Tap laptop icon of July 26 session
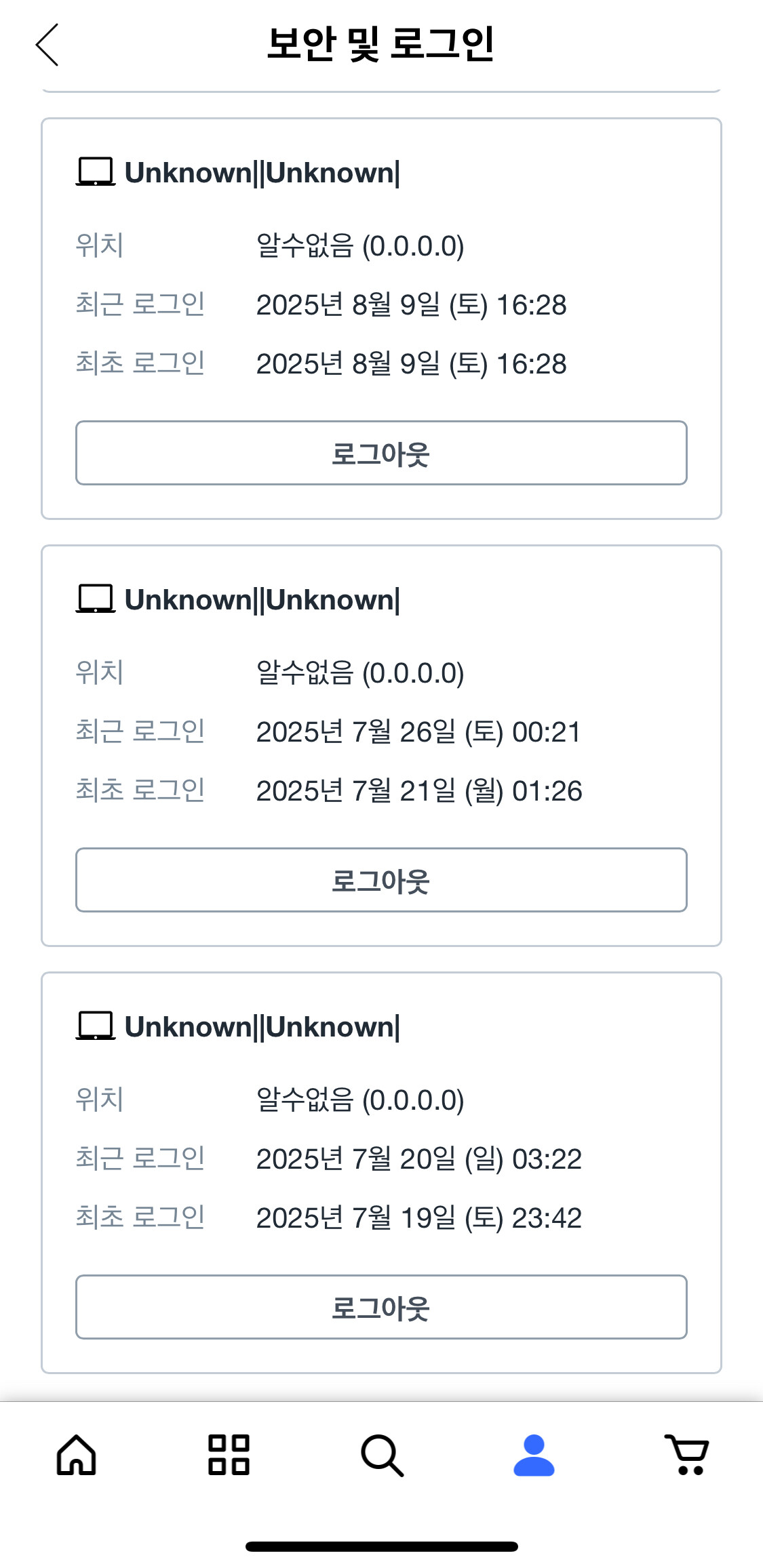This screenshot has height=1568, width=763. [95, 599]
